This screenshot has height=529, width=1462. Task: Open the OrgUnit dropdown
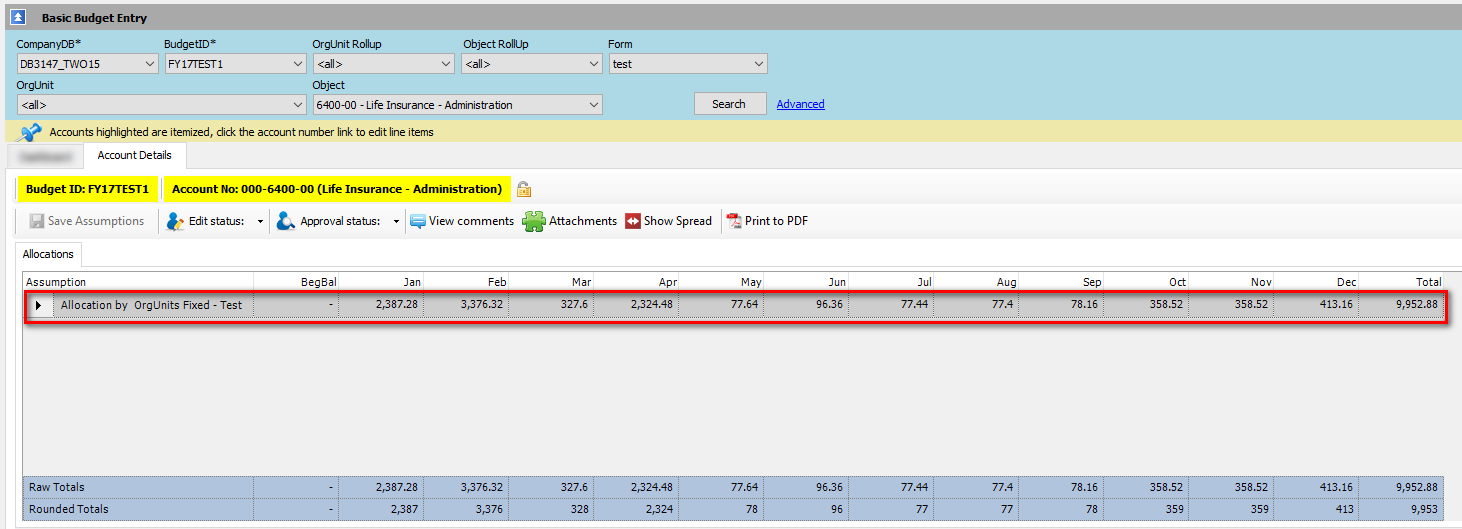point(161,105)
